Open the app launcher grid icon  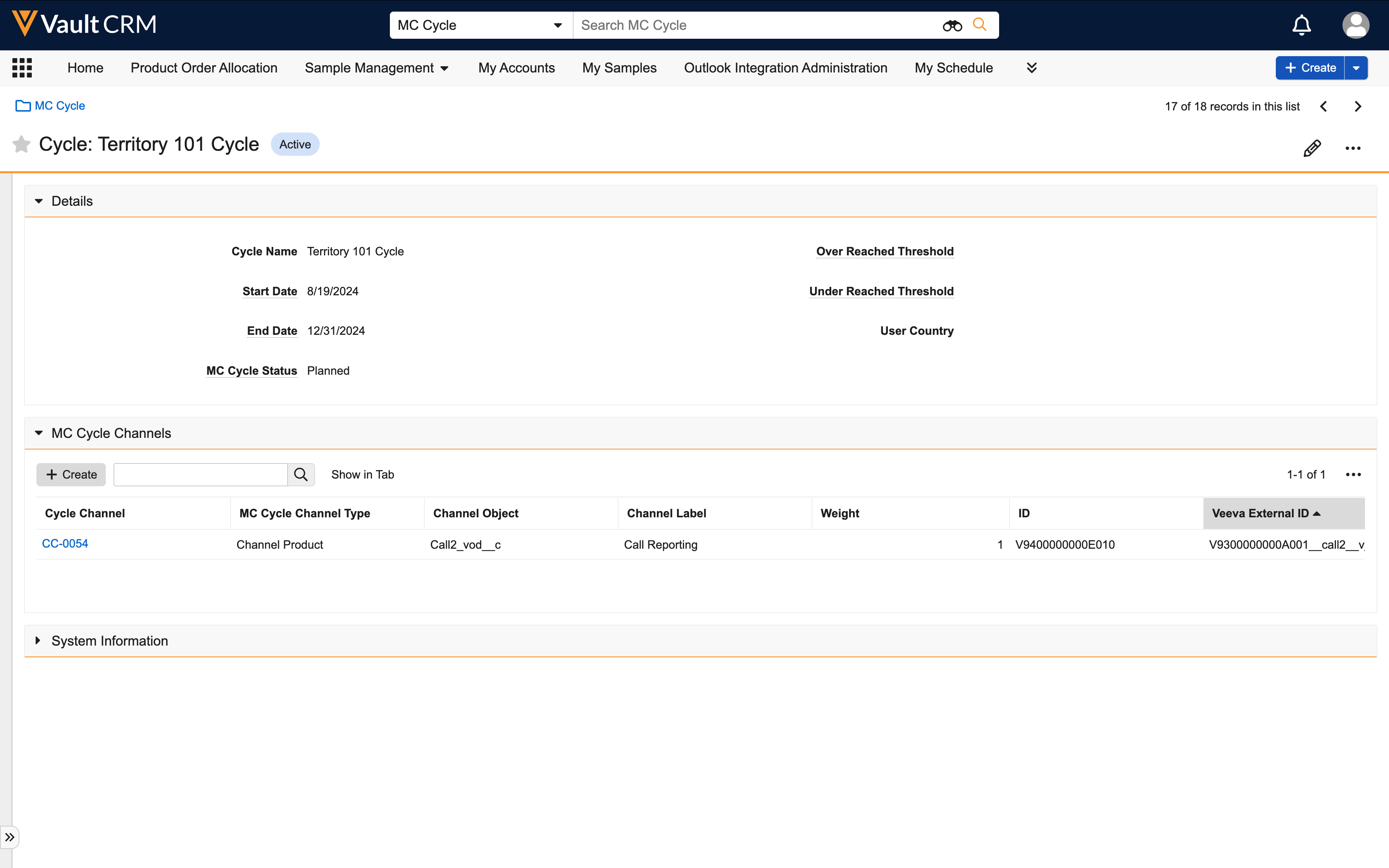22,68
